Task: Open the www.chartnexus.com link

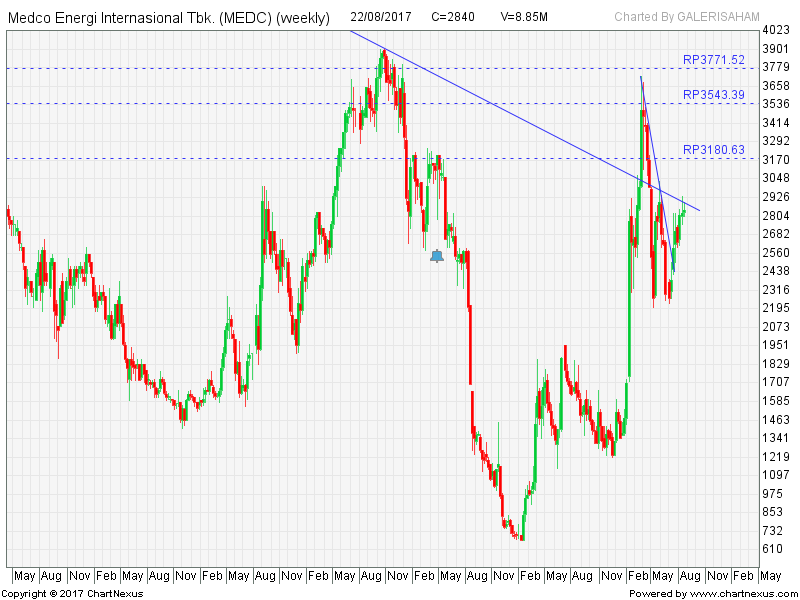Action: [x=738, y=593]
